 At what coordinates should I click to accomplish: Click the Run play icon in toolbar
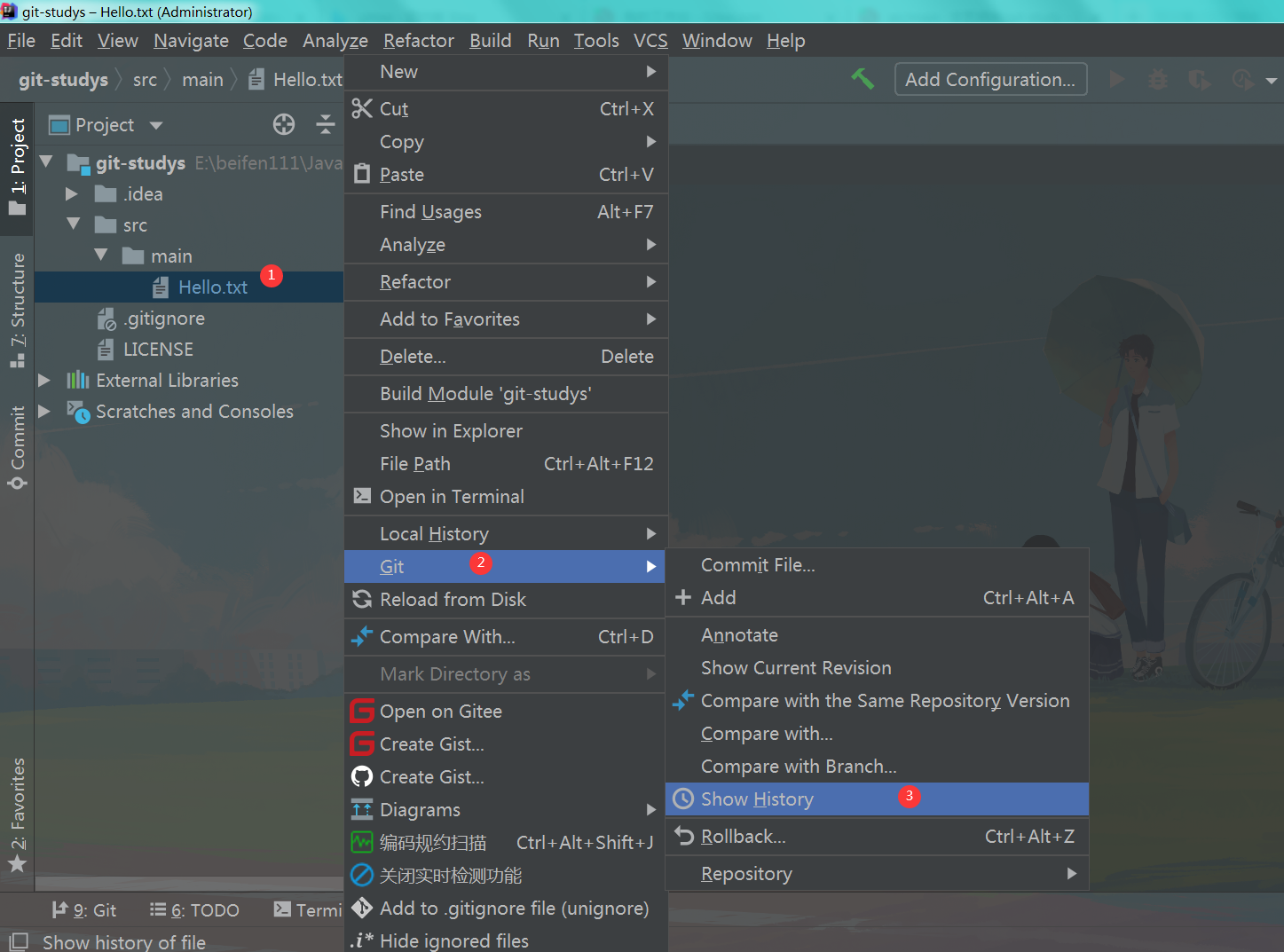(x=1117, y=80)
